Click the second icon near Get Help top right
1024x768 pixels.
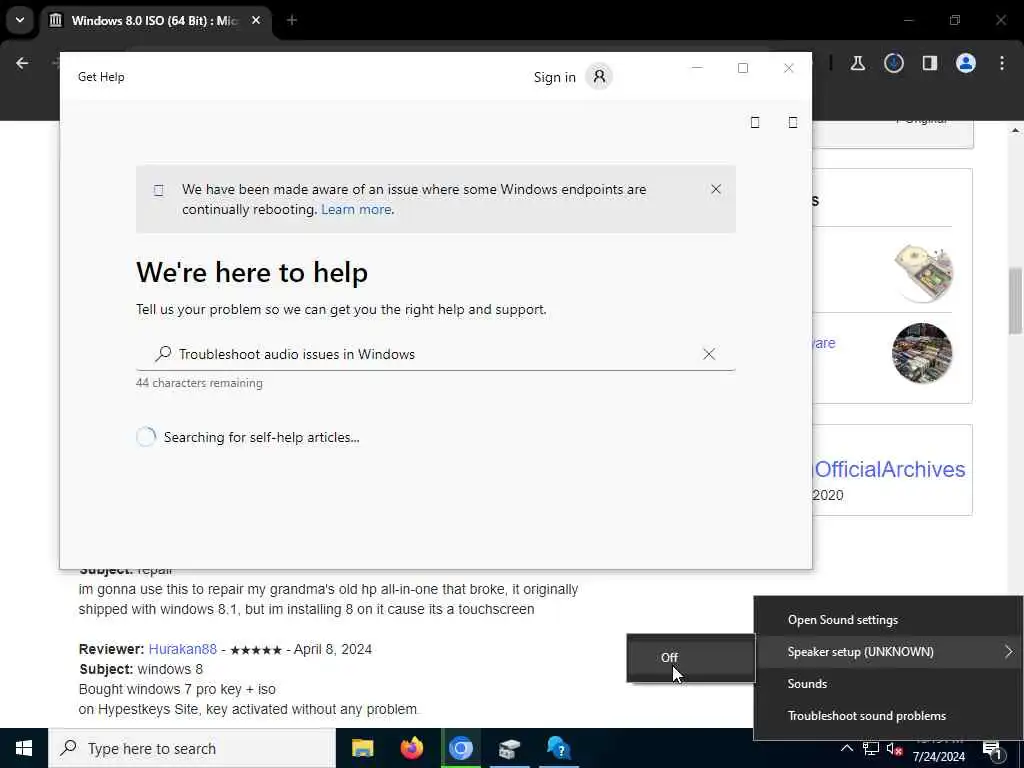click(x=793, y=122)
